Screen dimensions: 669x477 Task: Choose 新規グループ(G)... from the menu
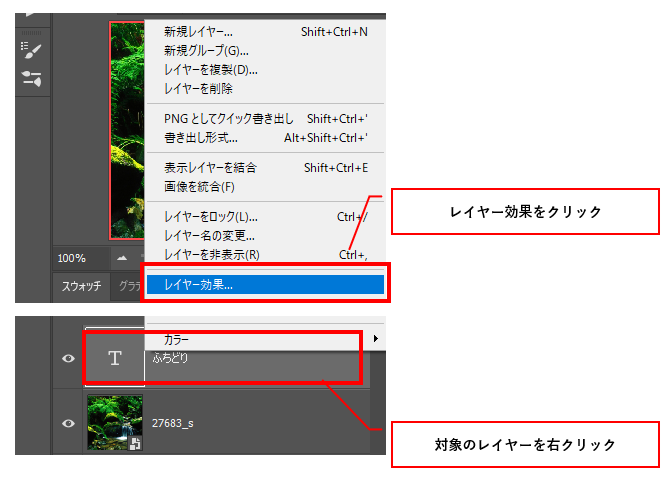[x=206, y=51]
